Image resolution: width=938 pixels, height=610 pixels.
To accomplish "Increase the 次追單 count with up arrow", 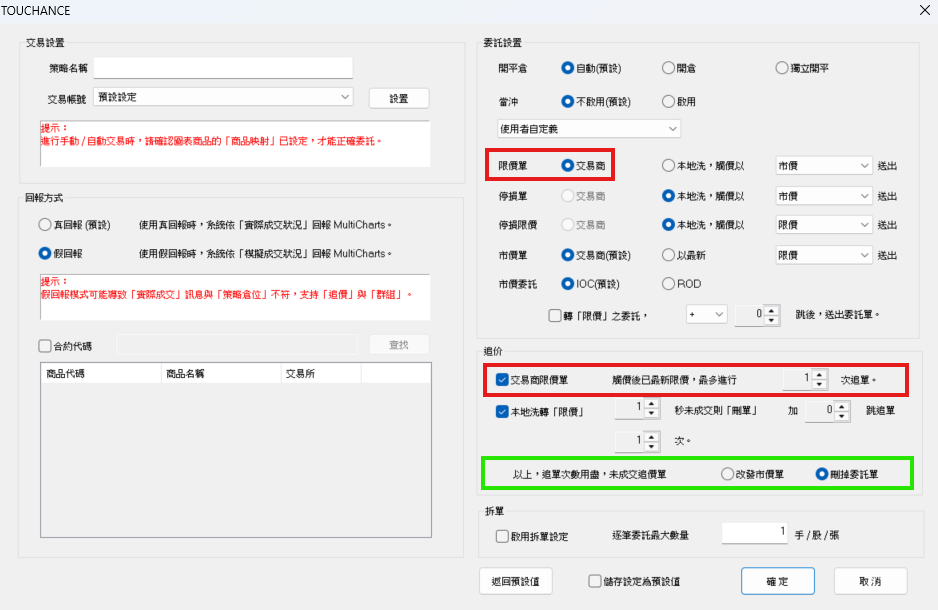I will click(x=819, y=375).
